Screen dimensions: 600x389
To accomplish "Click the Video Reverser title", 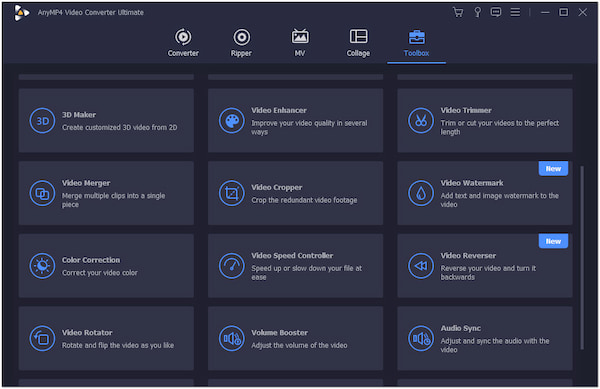I will 468,256.
